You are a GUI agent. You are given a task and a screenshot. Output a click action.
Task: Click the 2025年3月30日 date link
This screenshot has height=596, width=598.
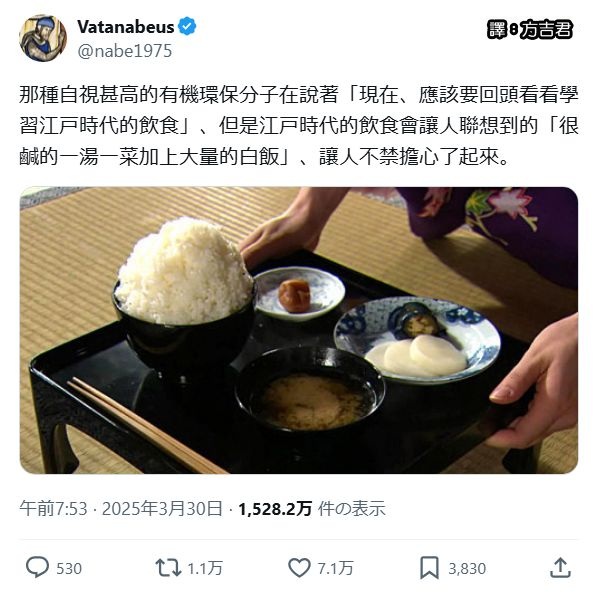point(162,509)
